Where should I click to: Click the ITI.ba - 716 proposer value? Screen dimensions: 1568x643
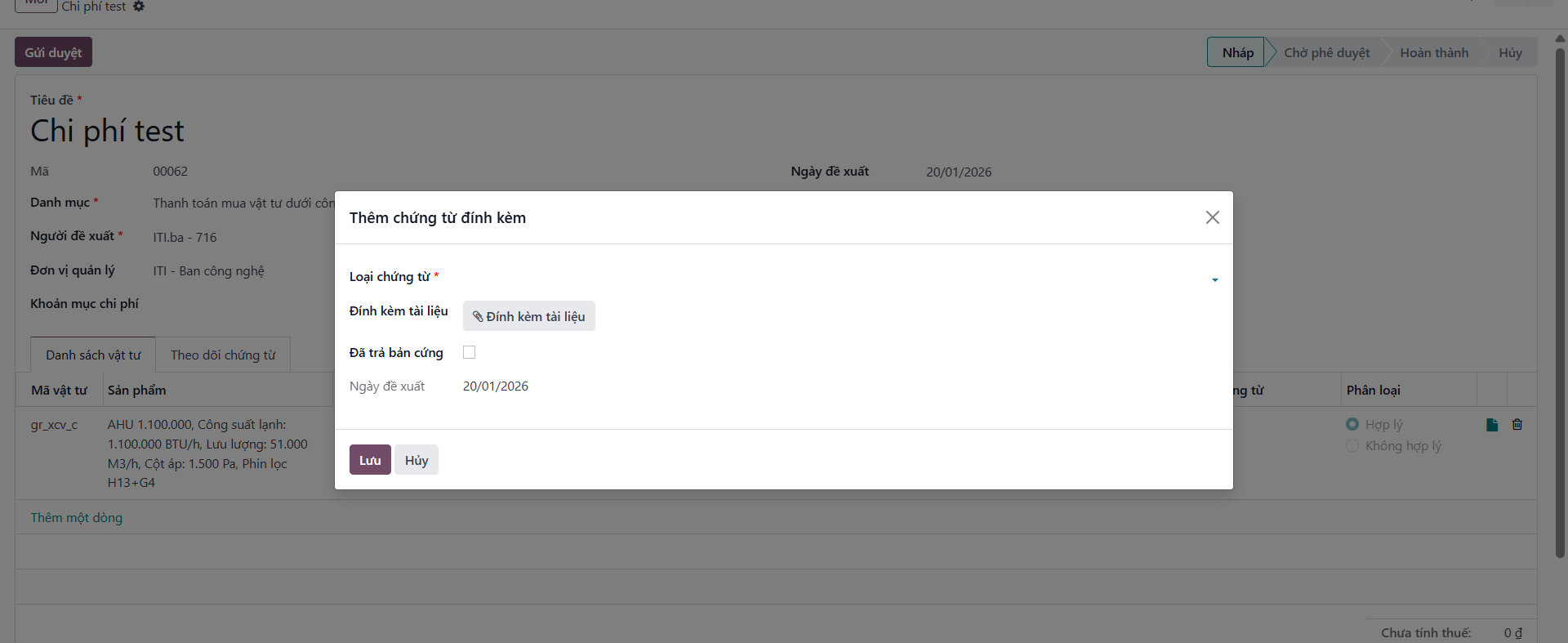click(185, 237)
